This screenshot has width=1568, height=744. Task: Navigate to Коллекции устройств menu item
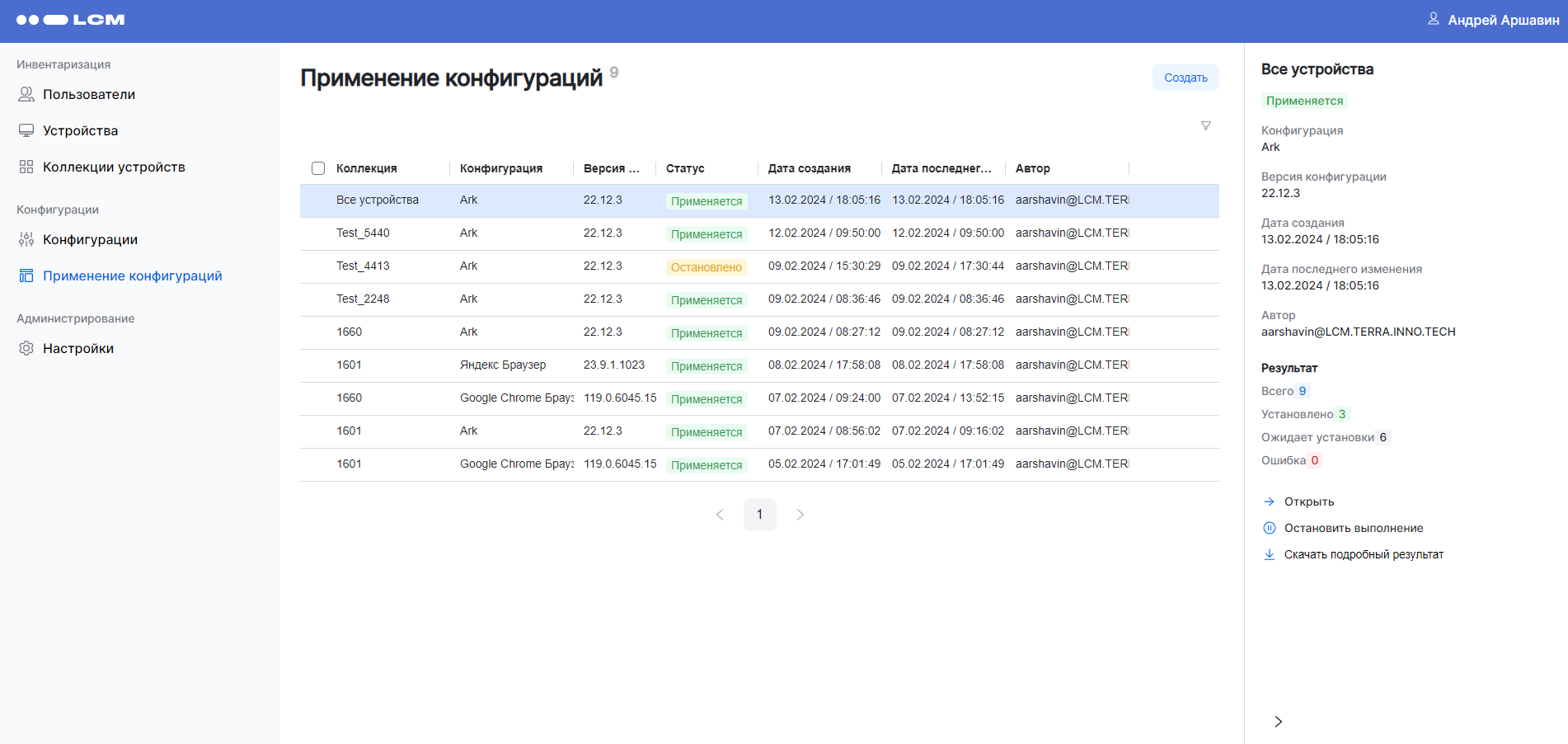(114, 167)
